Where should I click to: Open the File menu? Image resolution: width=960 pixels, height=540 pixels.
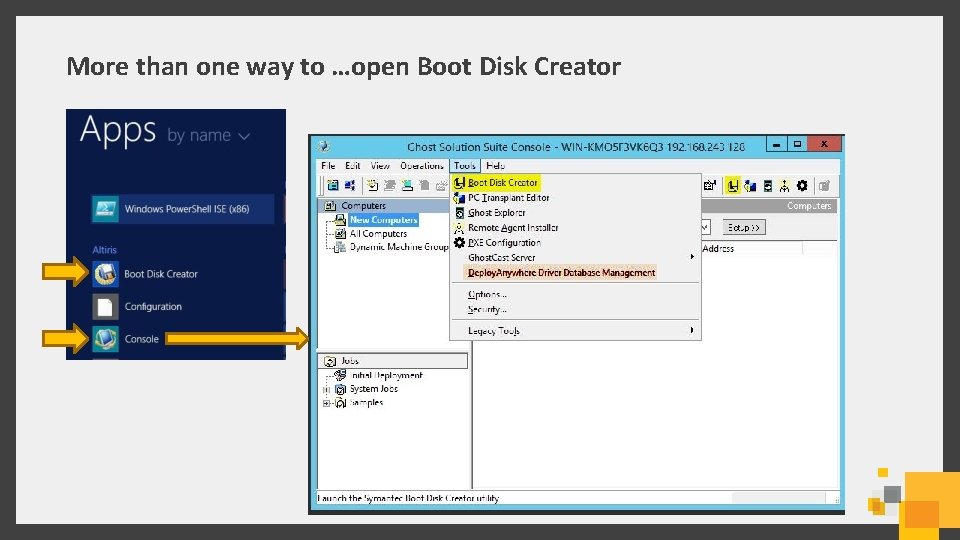pos(328,166)
